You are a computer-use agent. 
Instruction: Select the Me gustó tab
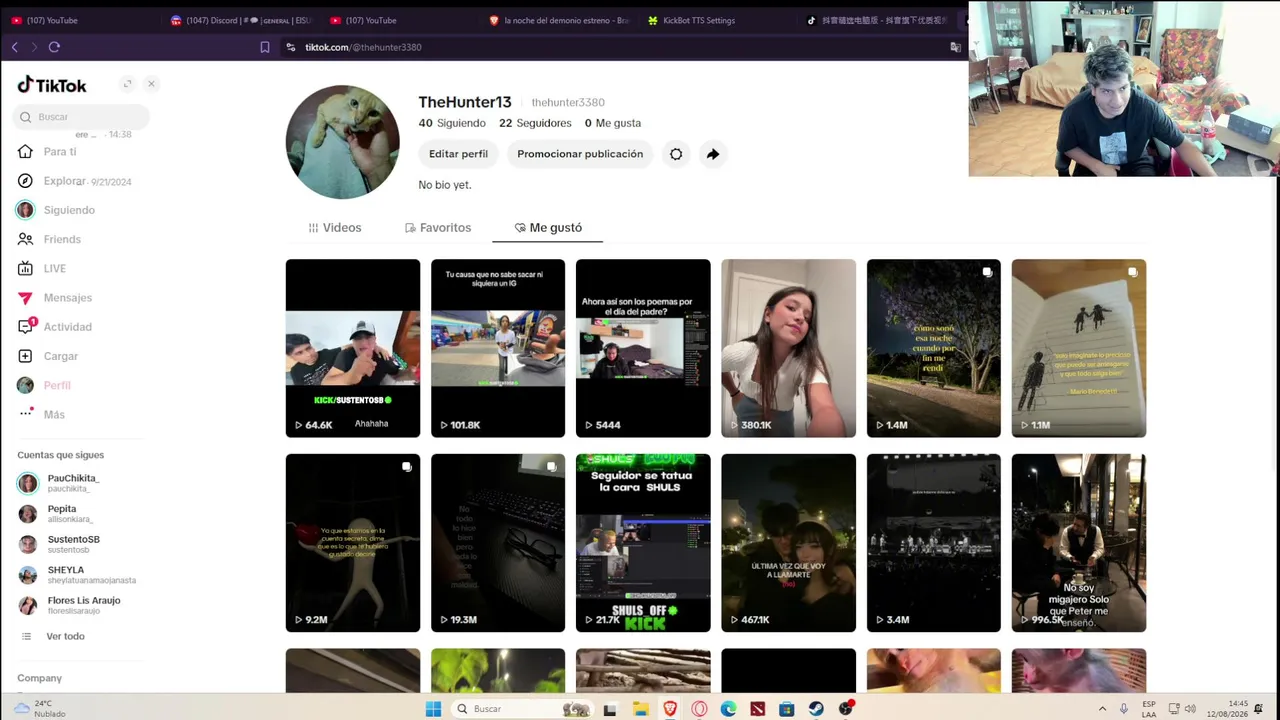coord(548,228)
